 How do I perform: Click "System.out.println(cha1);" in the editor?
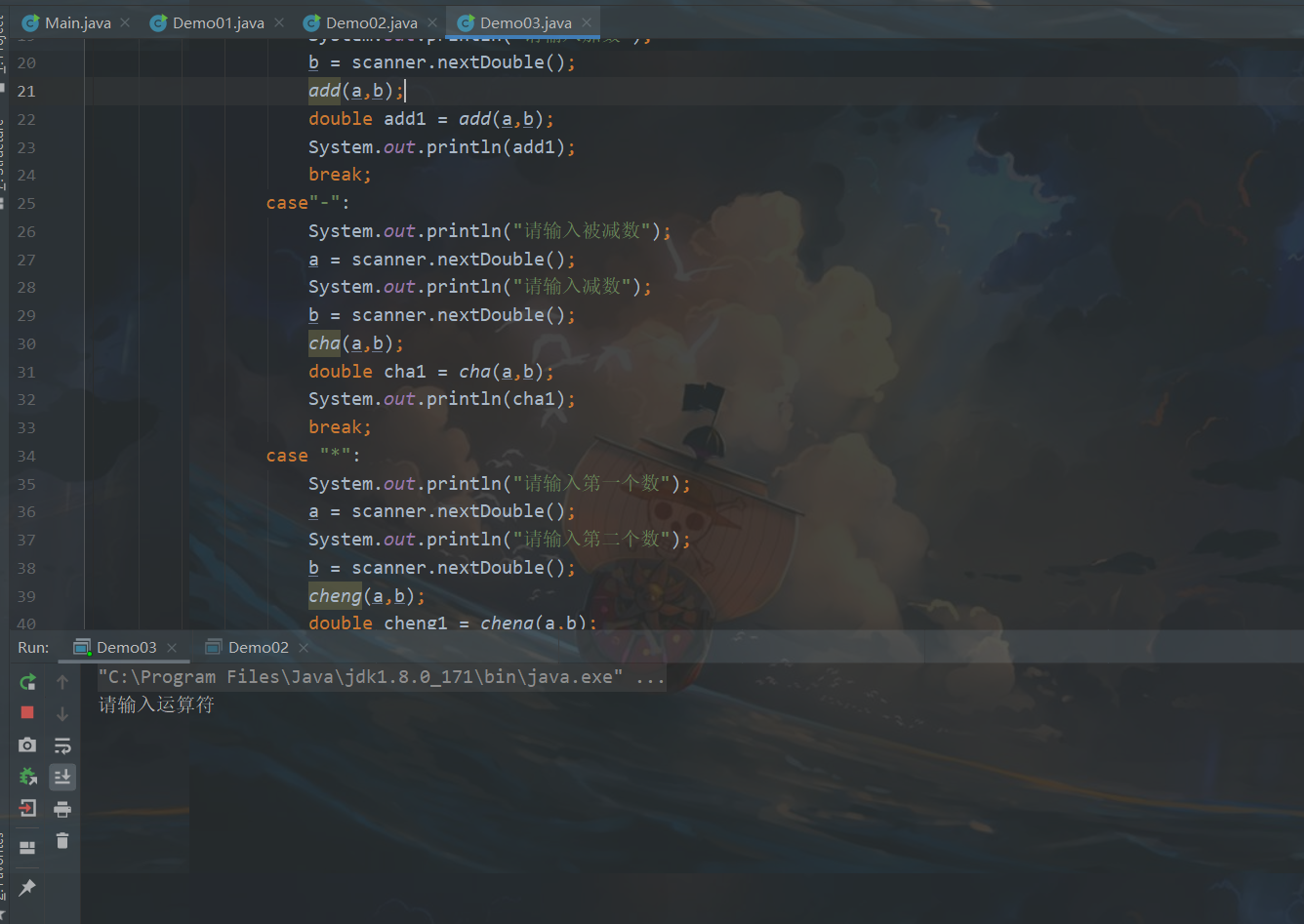tap(442, 399)
